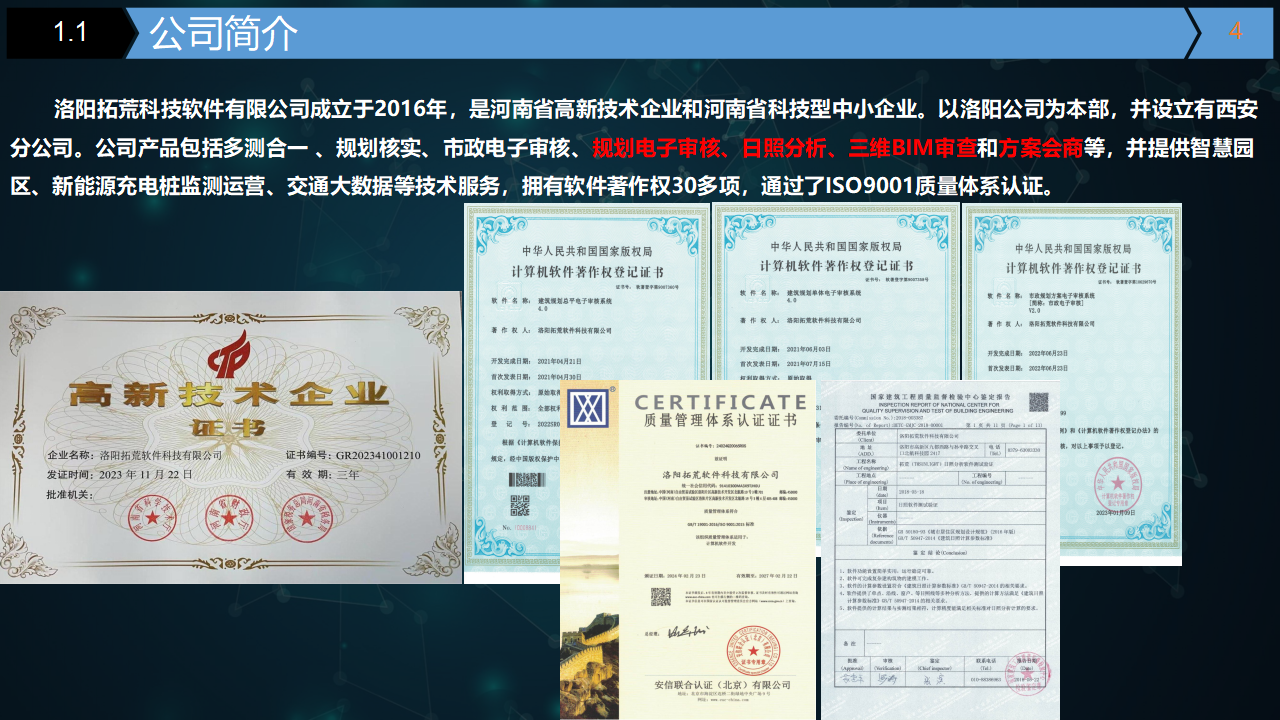Click the page number 4
Screen dimensions: 1280x720
[1235, 31]
